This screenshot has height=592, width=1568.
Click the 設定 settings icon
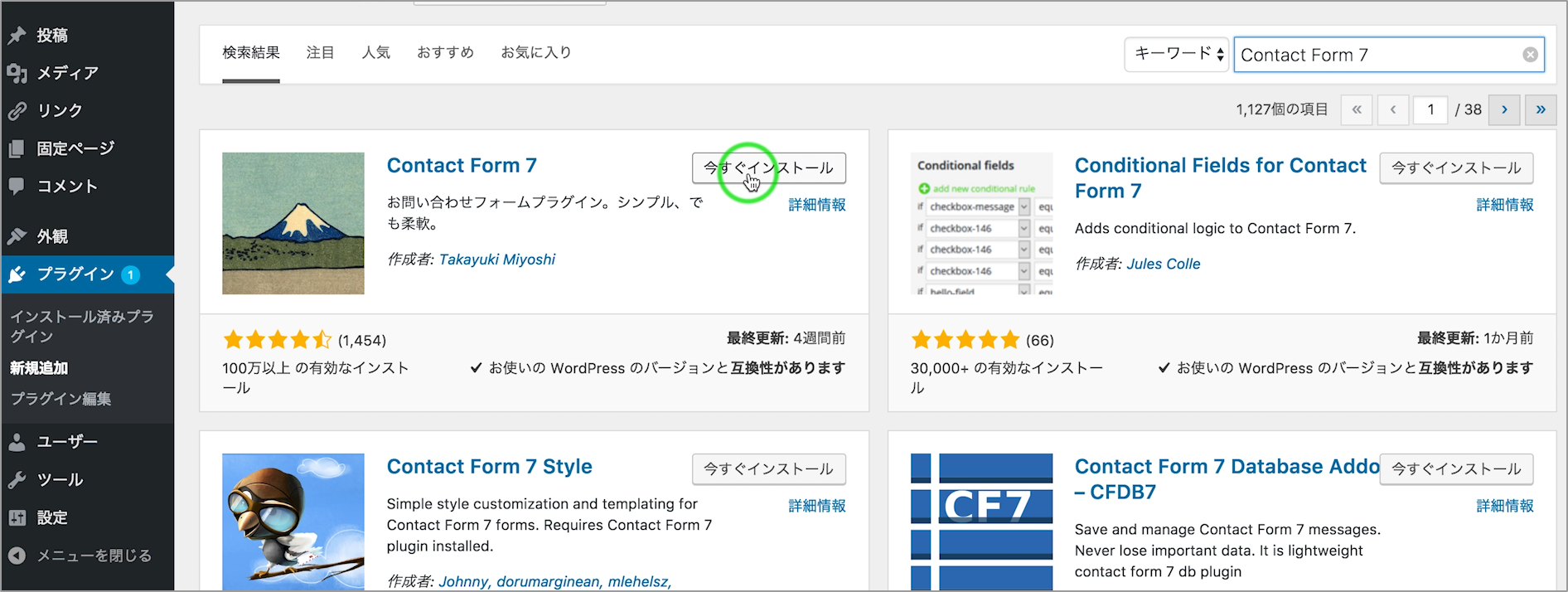17,518
